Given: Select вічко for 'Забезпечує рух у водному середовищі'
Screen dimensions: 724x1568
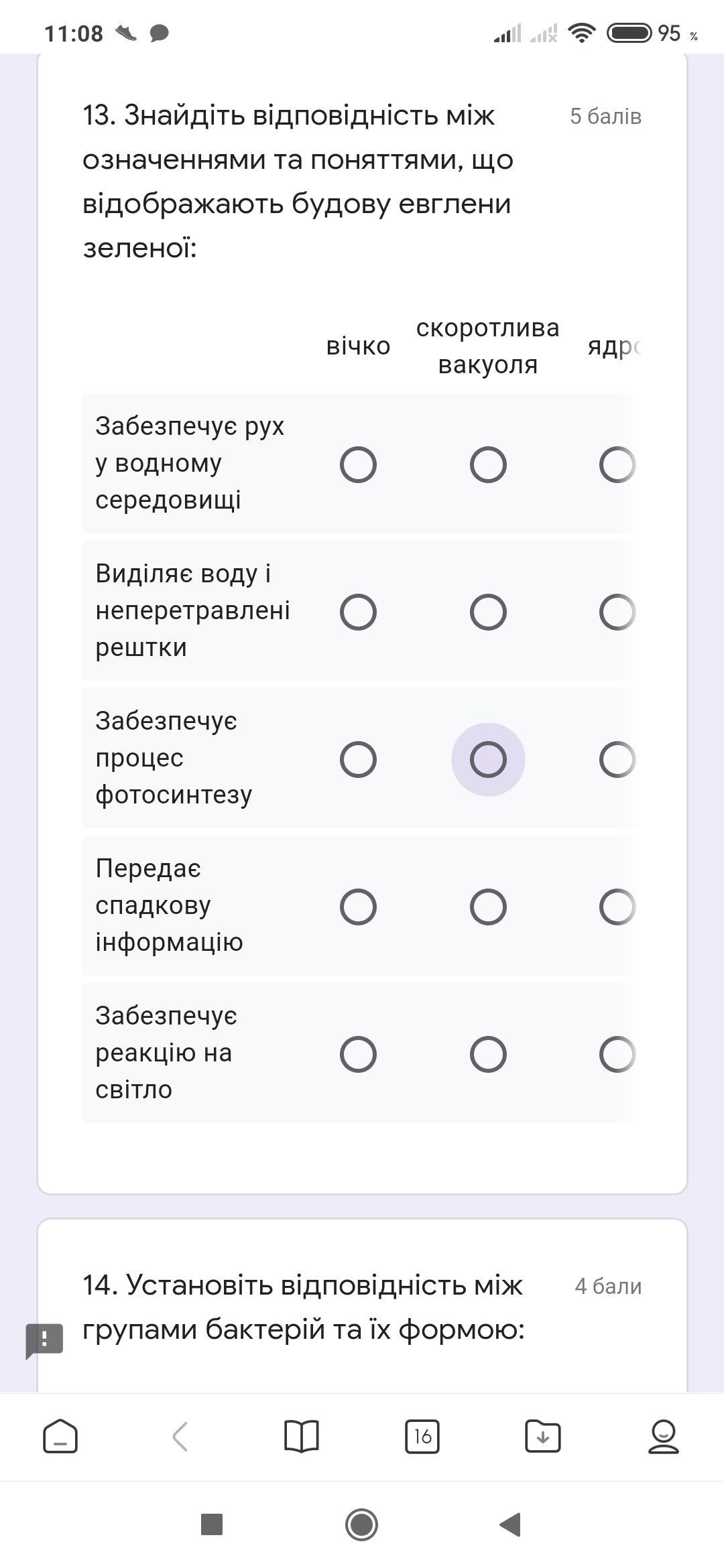Looking at the screenshot, I should tap(358, 464).
